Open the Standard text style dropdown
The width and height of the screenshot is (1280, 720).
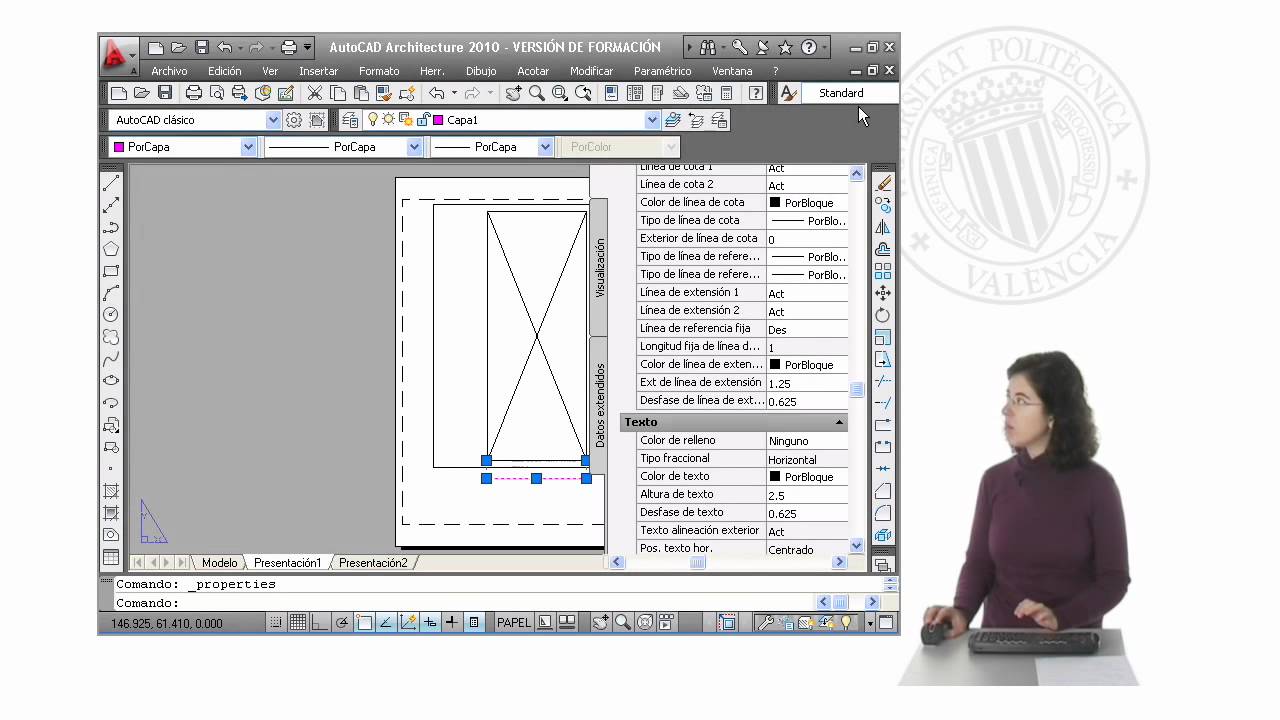point(849,93)
